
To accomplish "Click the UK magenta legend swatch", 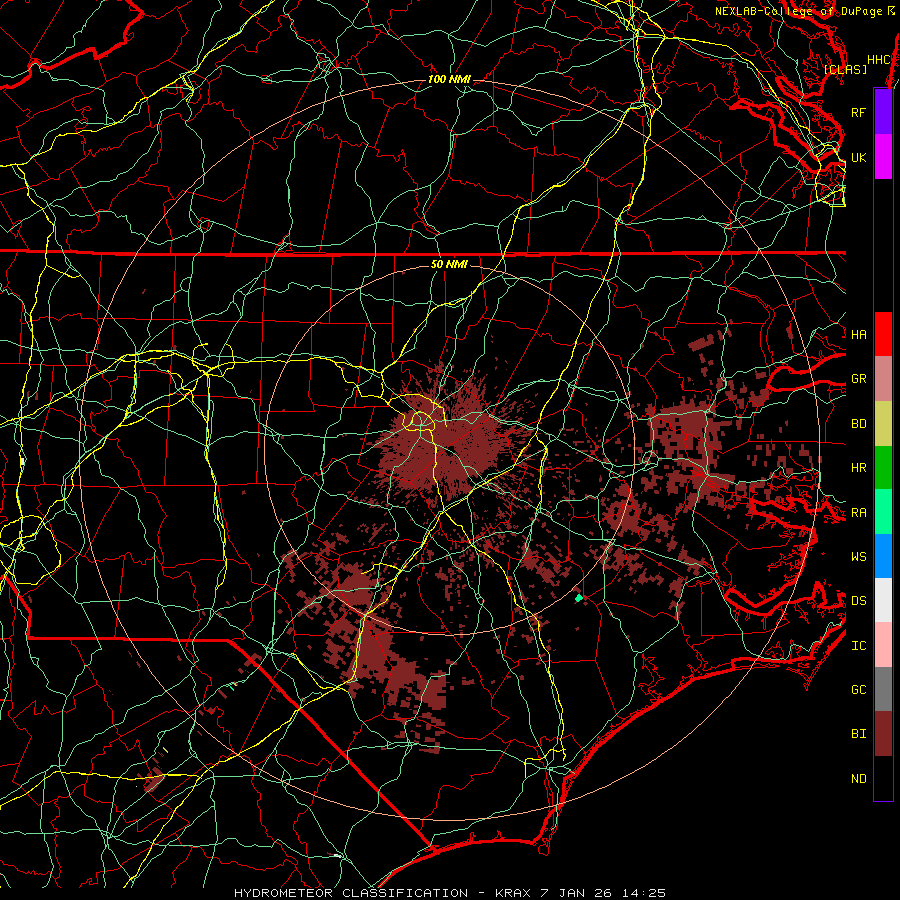I will 883,157.
